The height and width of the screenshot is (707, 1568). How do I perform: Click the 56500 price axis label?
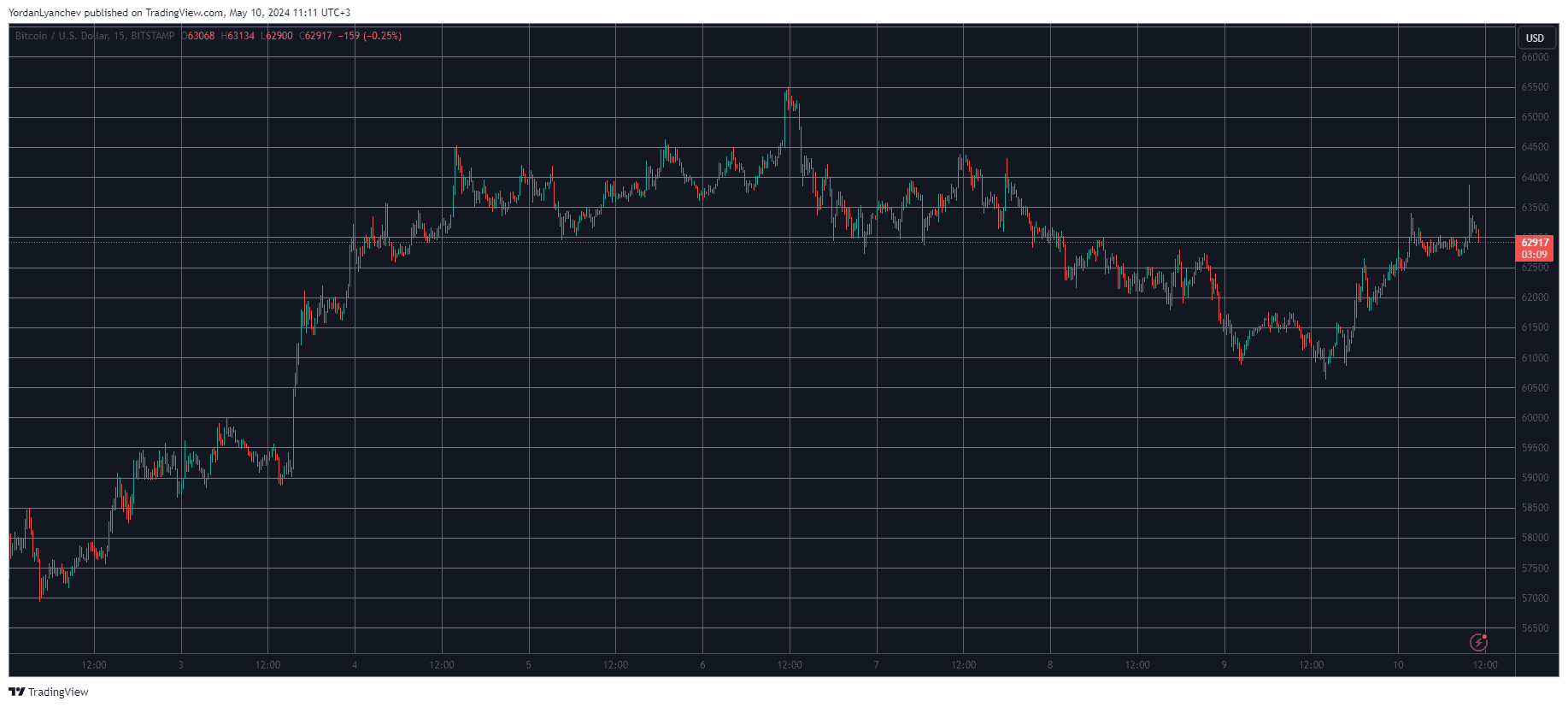coord(1535,628)
